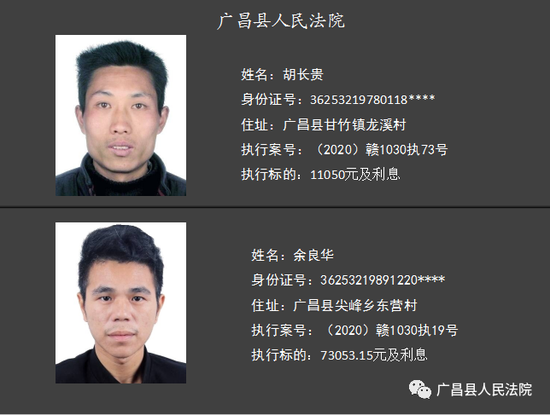Click ID number 36253219891220****
This screenshot has width=550, height=415.
coord(383,280)
